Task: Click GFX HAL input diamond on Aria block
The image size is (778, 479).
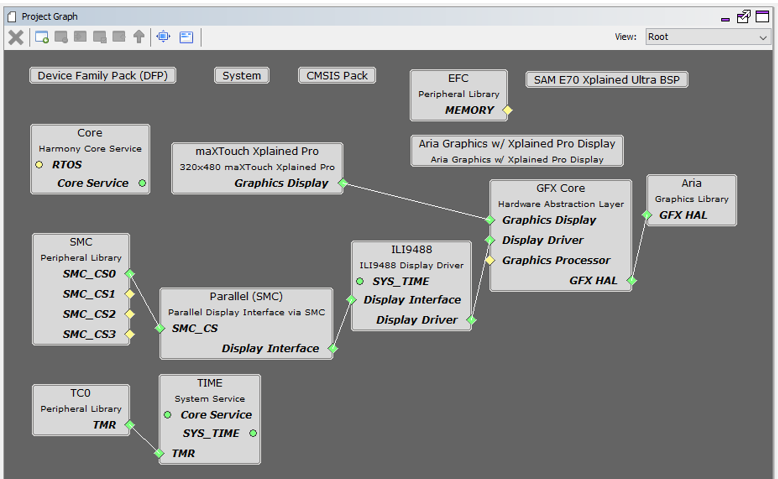Action: 647,215
